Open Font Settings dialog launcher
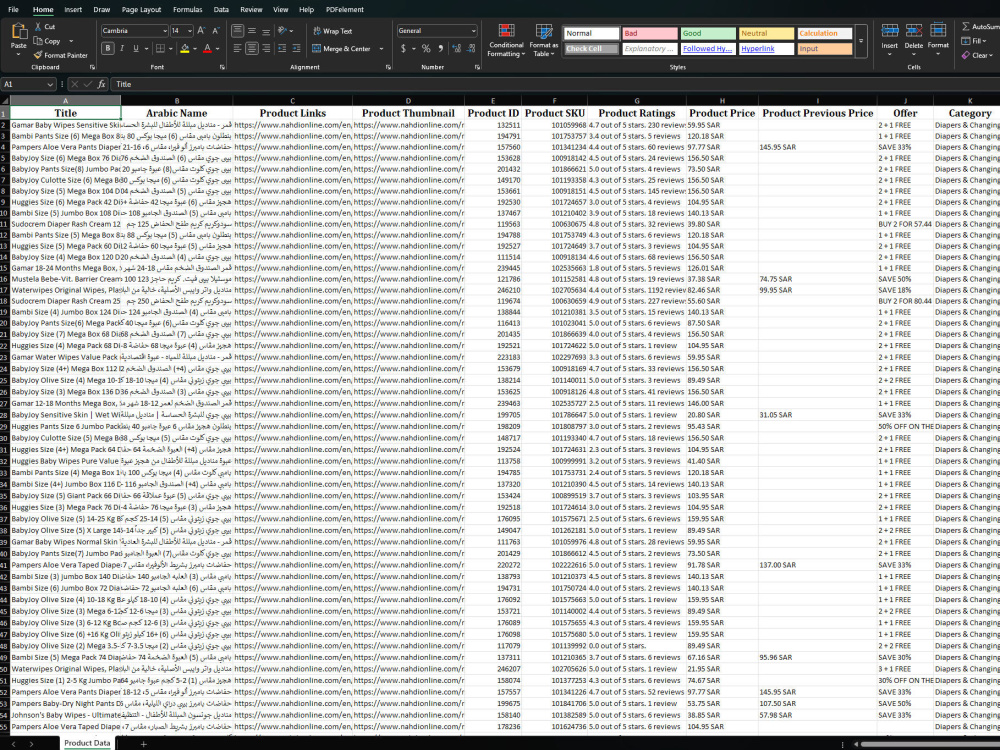 [x=222, y=67]
